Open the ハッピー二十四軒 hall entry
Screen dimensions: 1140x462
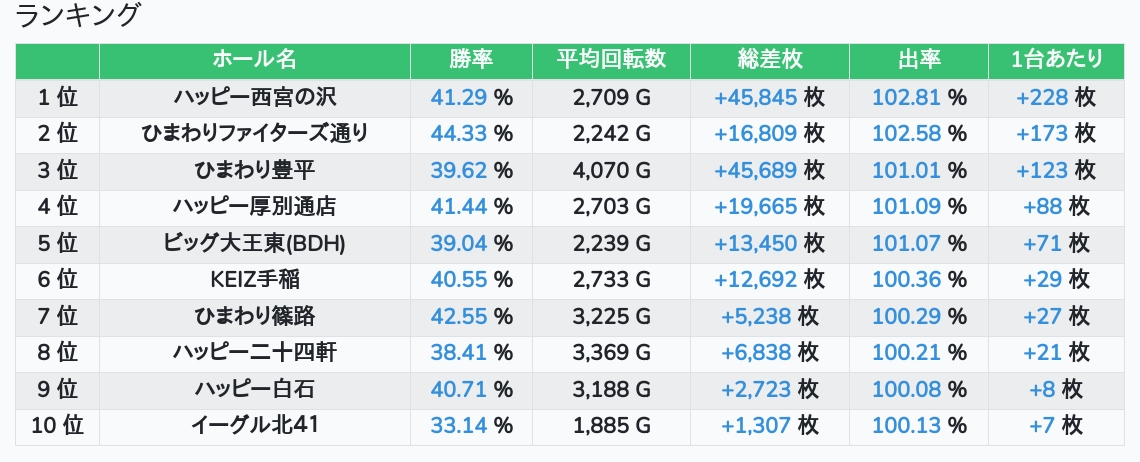[x=254, y=352]
